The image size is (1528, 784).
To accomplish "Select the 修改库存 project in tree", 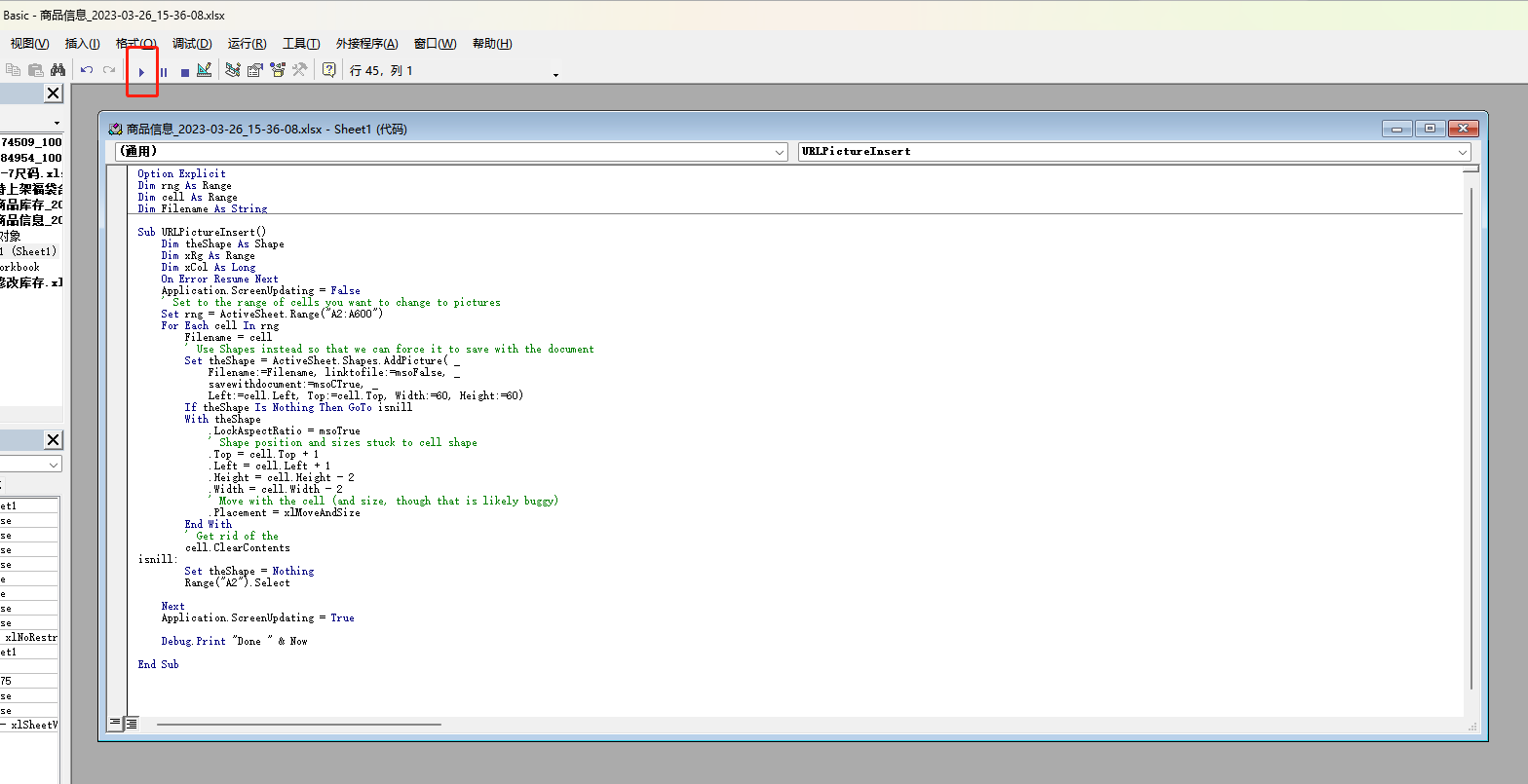I will pos(30,282).
